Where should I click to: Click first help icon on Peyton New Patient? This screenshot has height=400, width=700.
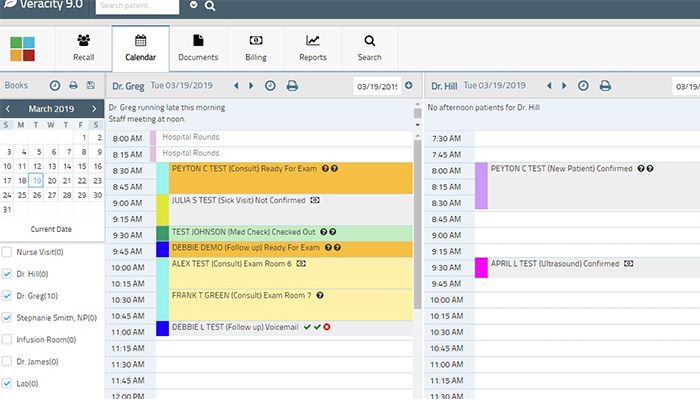(x=641, y=168)
